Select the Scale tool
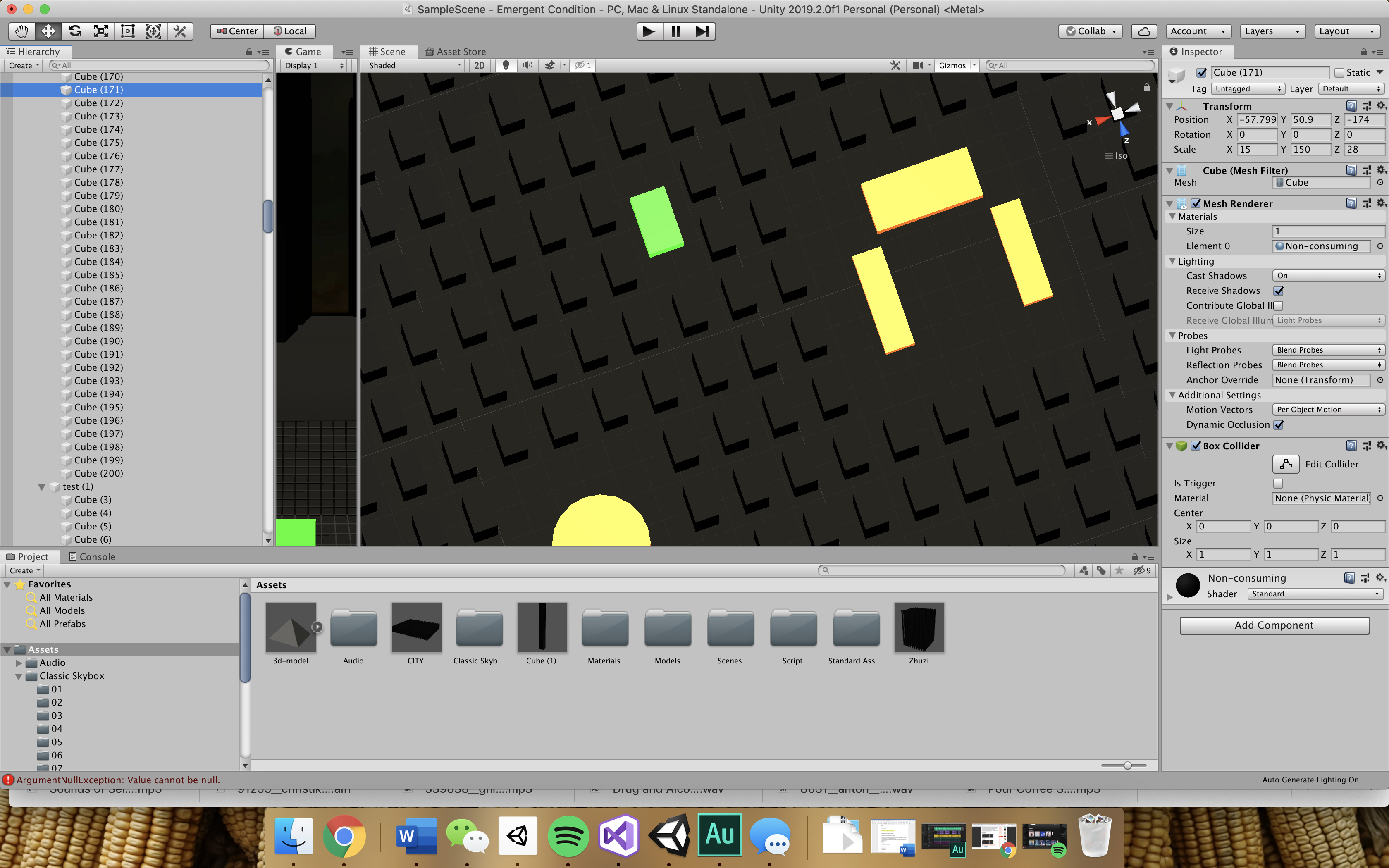This screenshot has height=868, width=1389. (101, 31)
